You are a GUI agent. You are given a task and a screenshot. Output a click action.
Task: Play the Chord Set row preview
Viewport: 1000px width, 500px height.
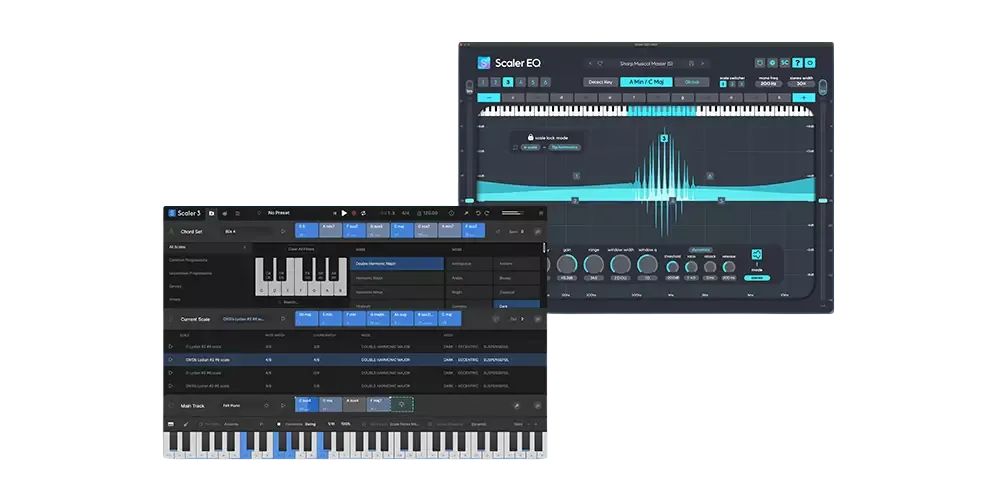tap(283, 232)
